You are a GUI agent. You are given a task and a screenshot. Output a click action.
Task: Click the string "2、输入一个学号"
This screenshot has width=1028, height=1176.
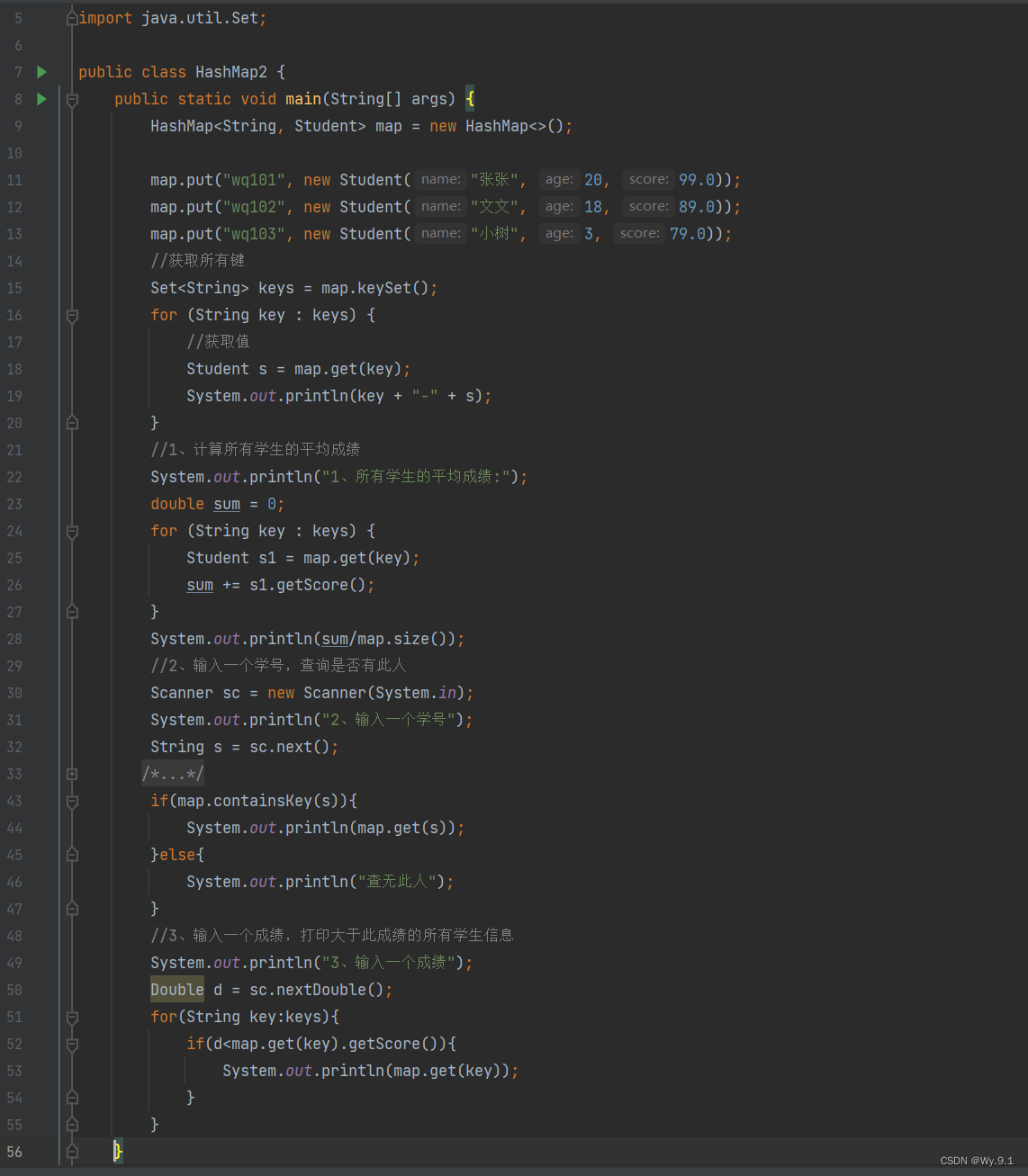(x=389, y=720)
